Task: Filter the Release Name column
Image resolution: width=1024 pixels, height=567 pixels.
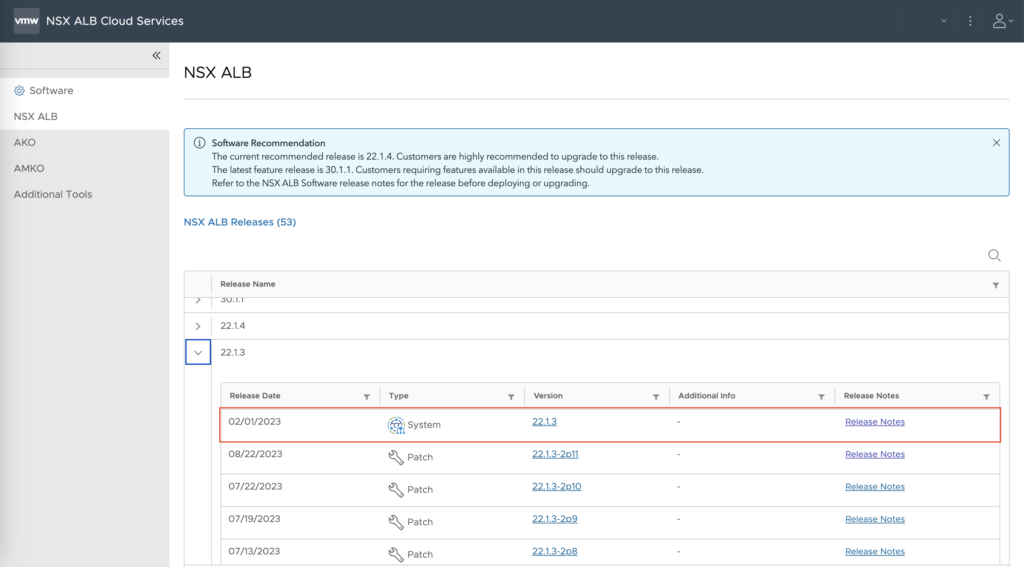Action: point(995,285)
